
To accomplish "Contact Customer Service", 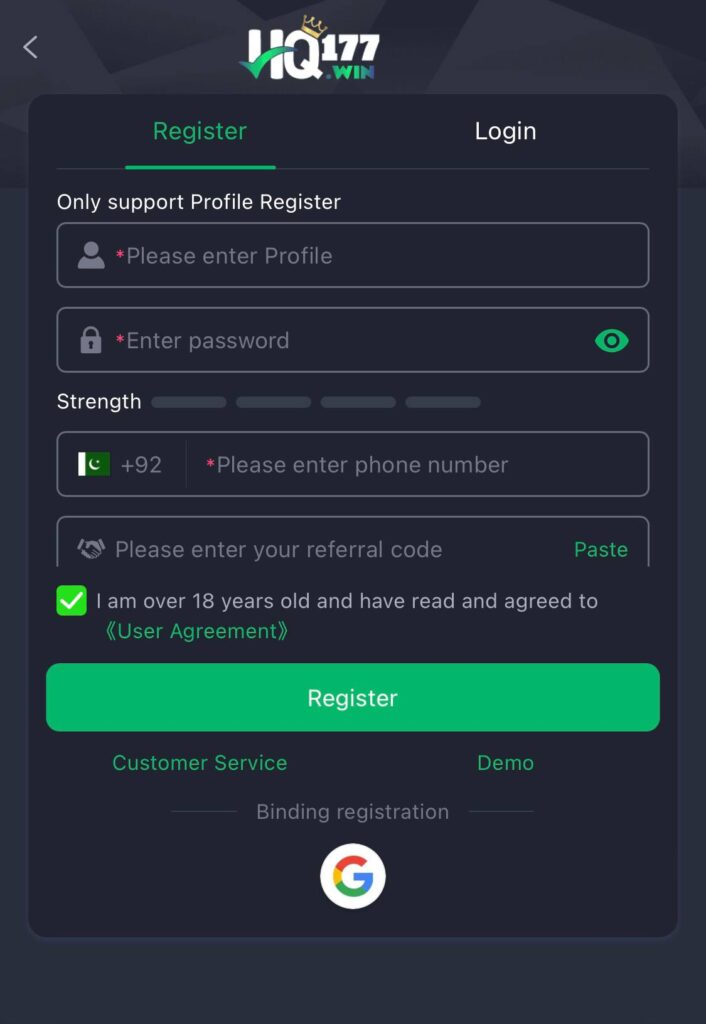I will tap(199, 762).
